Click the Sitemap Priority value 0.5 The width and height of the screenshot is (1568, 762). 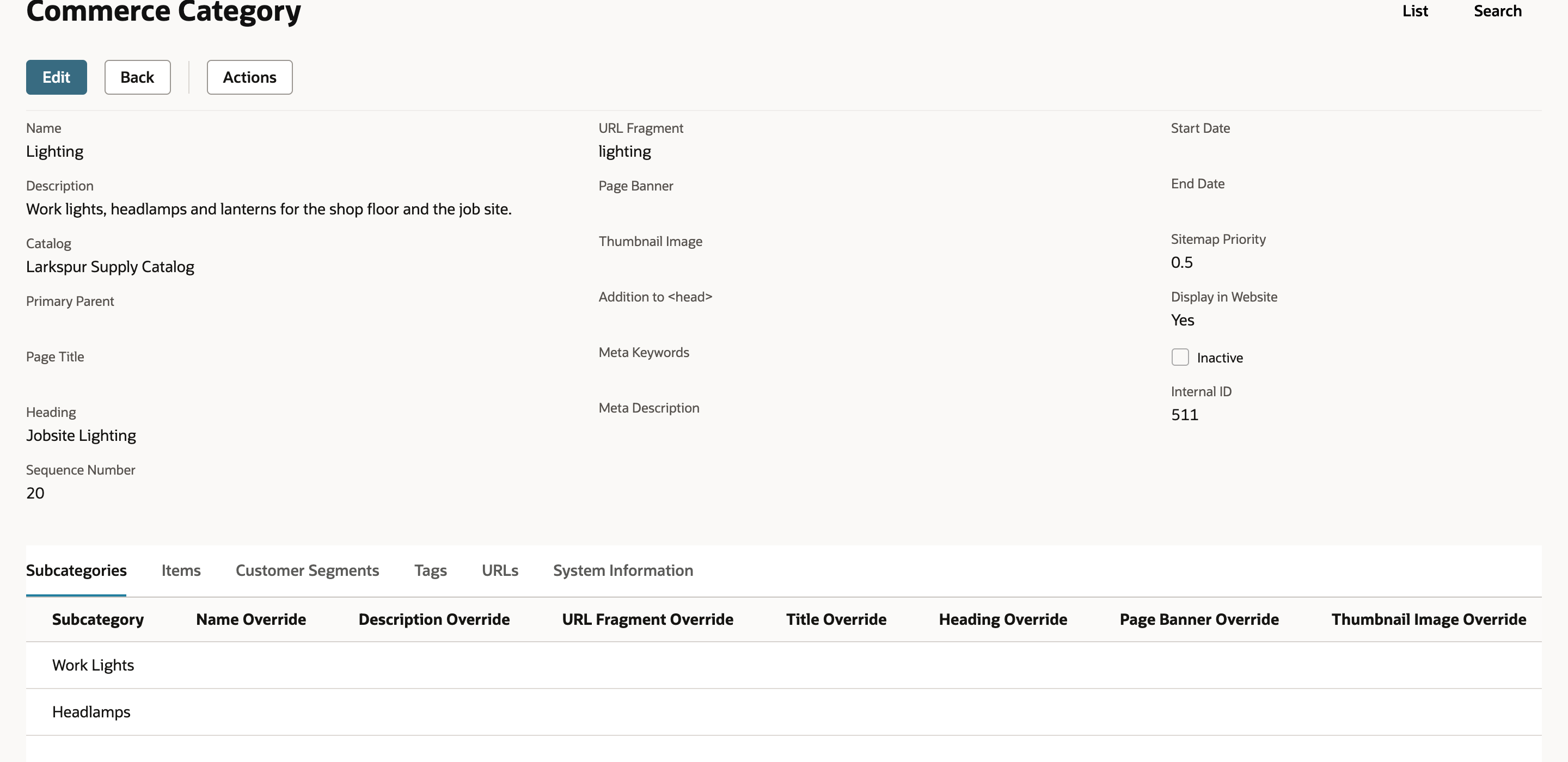pyautogui.click(x=1181, y=262)
